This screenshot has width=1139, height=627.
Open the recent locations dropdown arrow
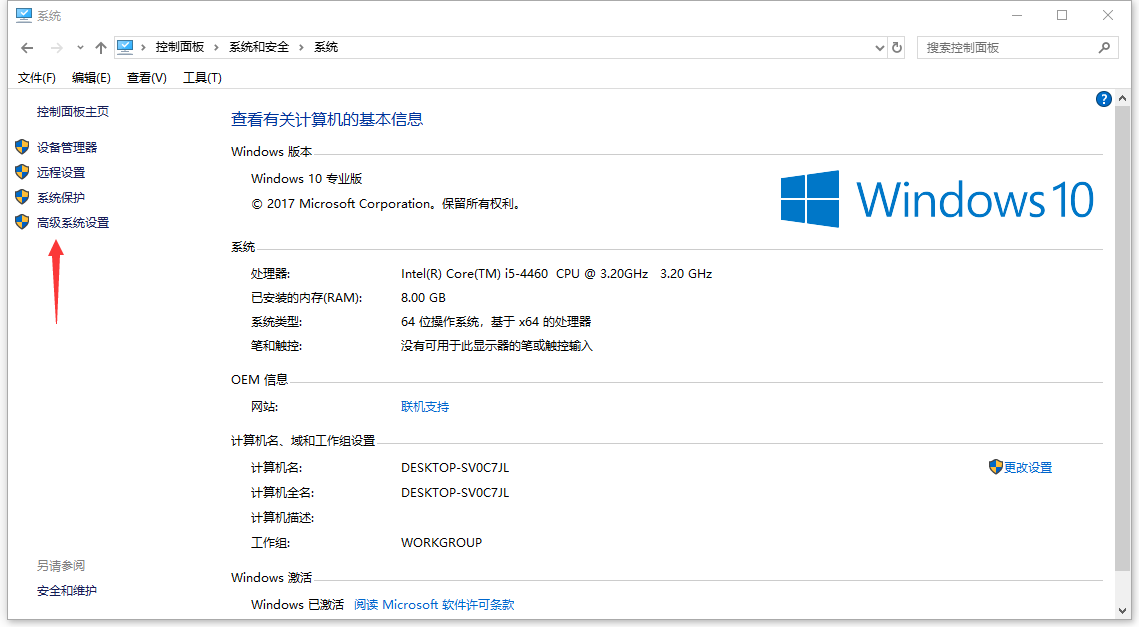[80, 48]
